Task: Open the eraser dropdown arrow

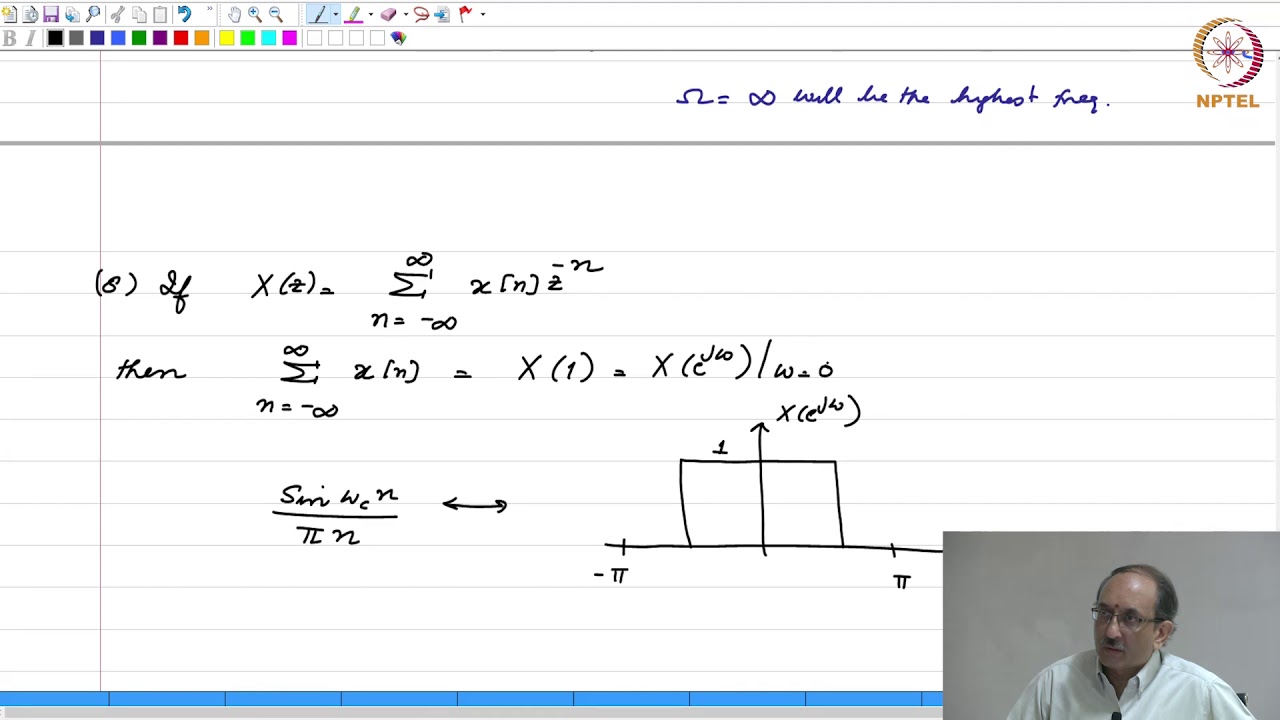Action: (x=405, y=14)
